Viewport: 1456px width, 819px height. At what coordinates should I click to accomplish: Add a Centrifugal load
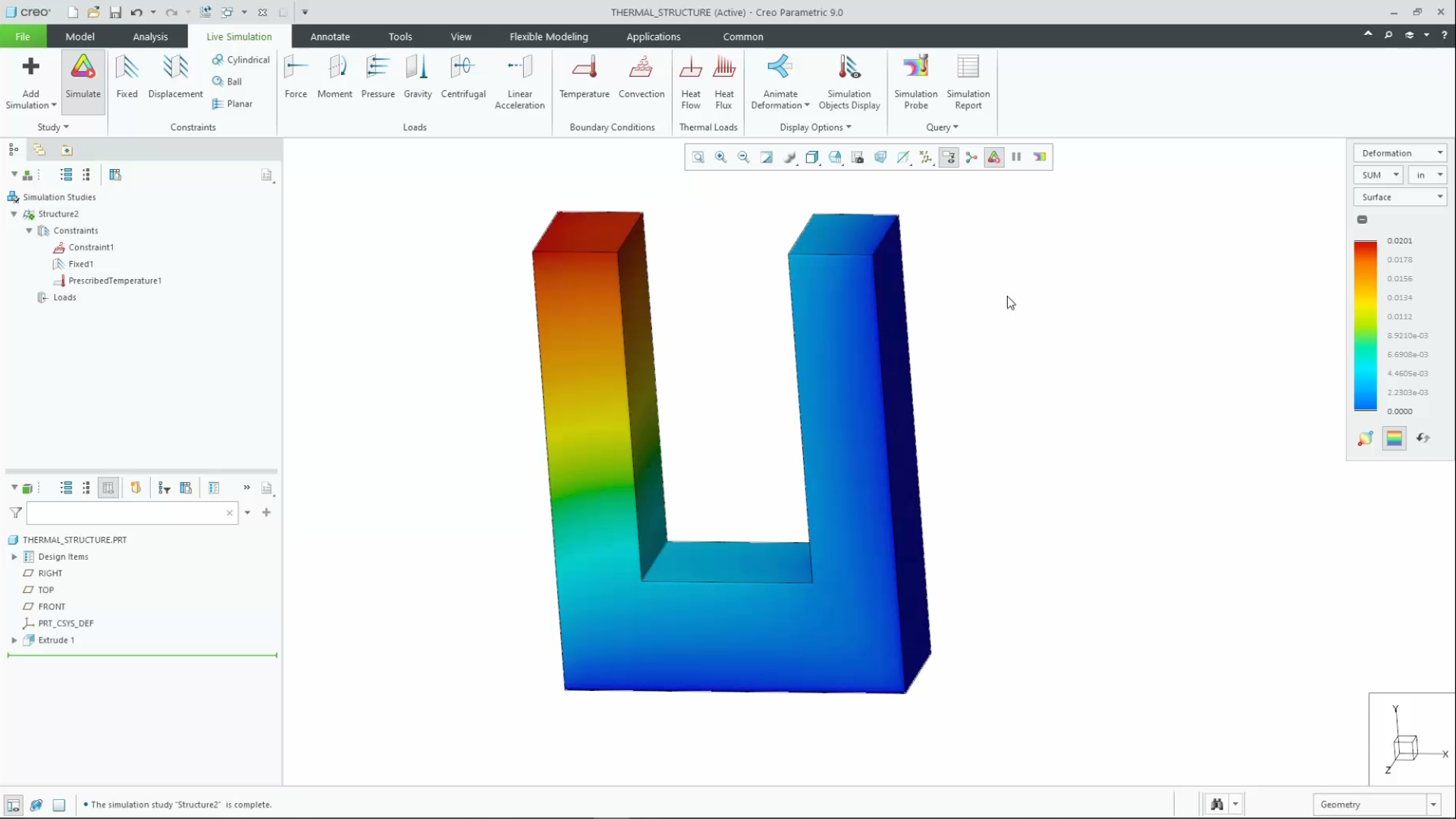(463, 77)
